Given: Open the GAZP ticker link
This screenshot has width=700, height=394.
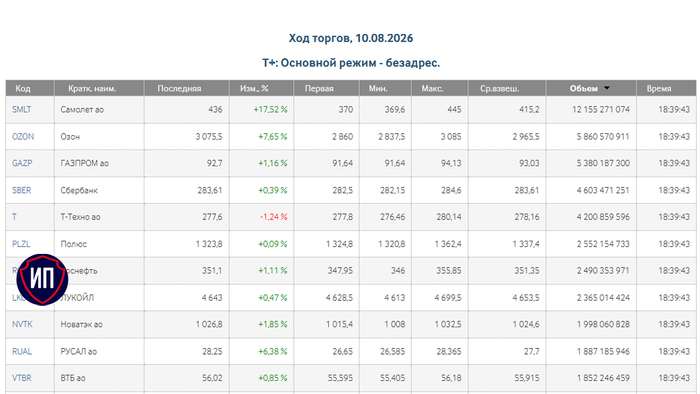Looking at the screenshot, I should coord(22,163).
